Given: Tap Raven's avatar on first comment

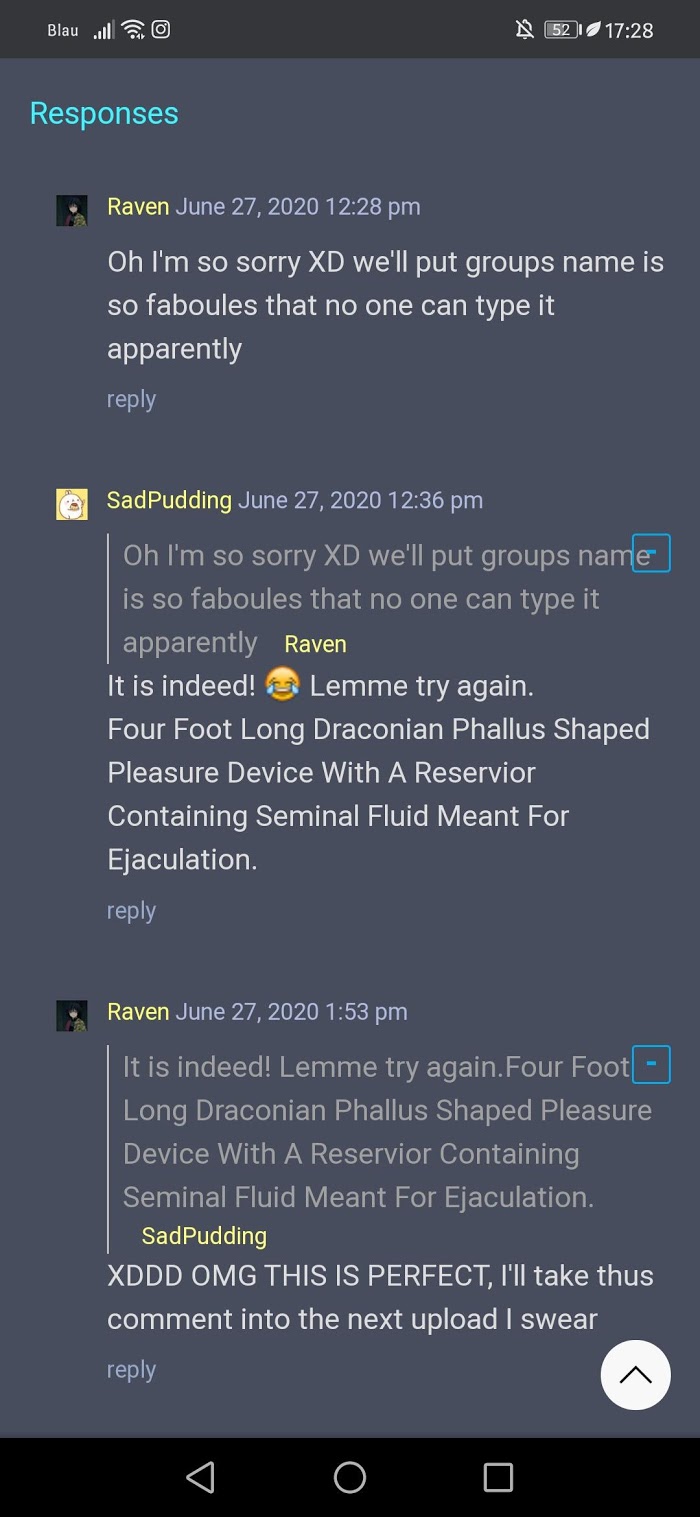Looking at the screenshot, I should pos(71,210).
